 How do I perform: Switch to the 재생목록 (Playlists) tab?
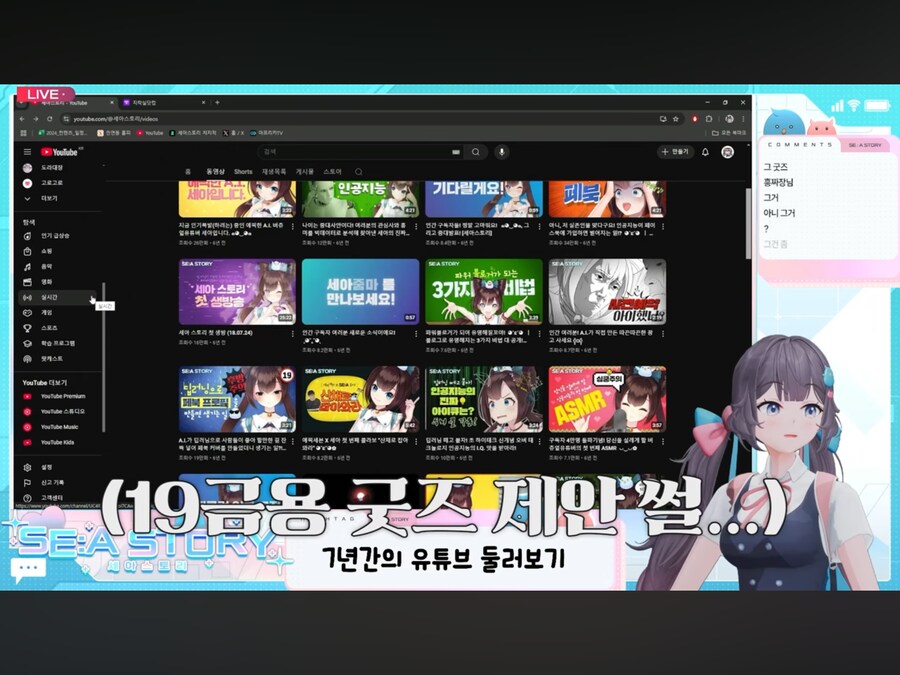273,171
